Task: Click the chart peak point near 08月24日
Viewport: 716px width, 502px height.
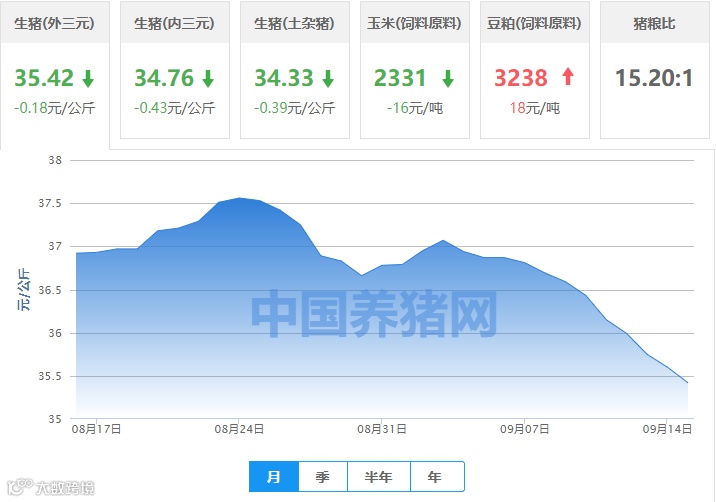Action: click(x=240, y=198)
